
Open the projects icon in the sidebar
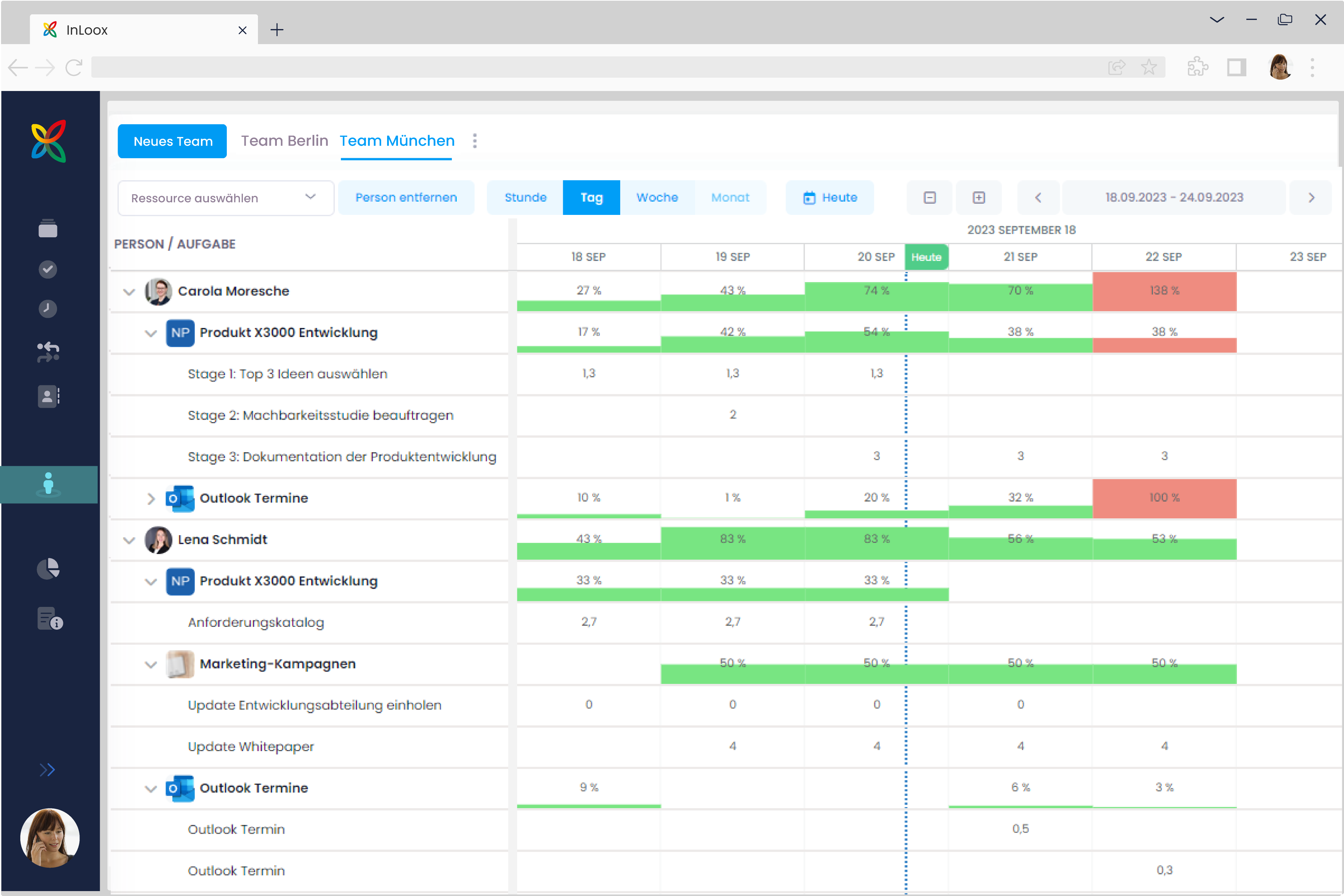click(48, 228)
